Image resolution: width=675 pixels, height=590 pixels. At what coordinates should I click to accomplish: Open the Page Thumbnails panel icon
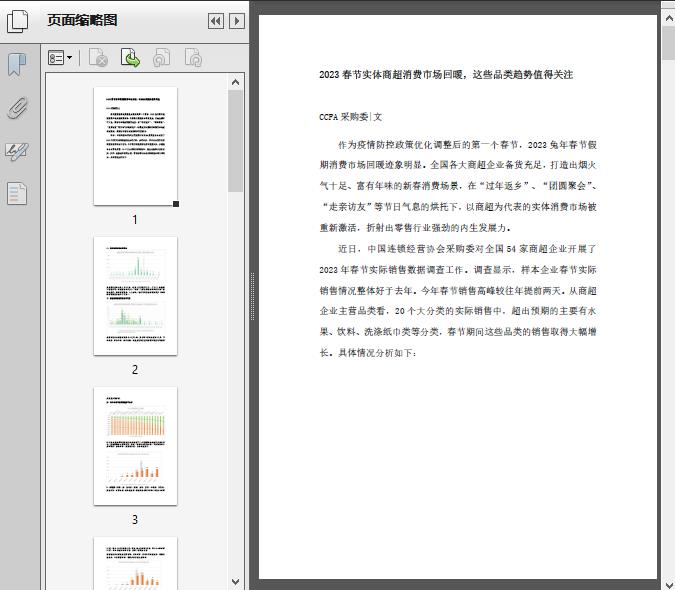(x=18, y=21)
